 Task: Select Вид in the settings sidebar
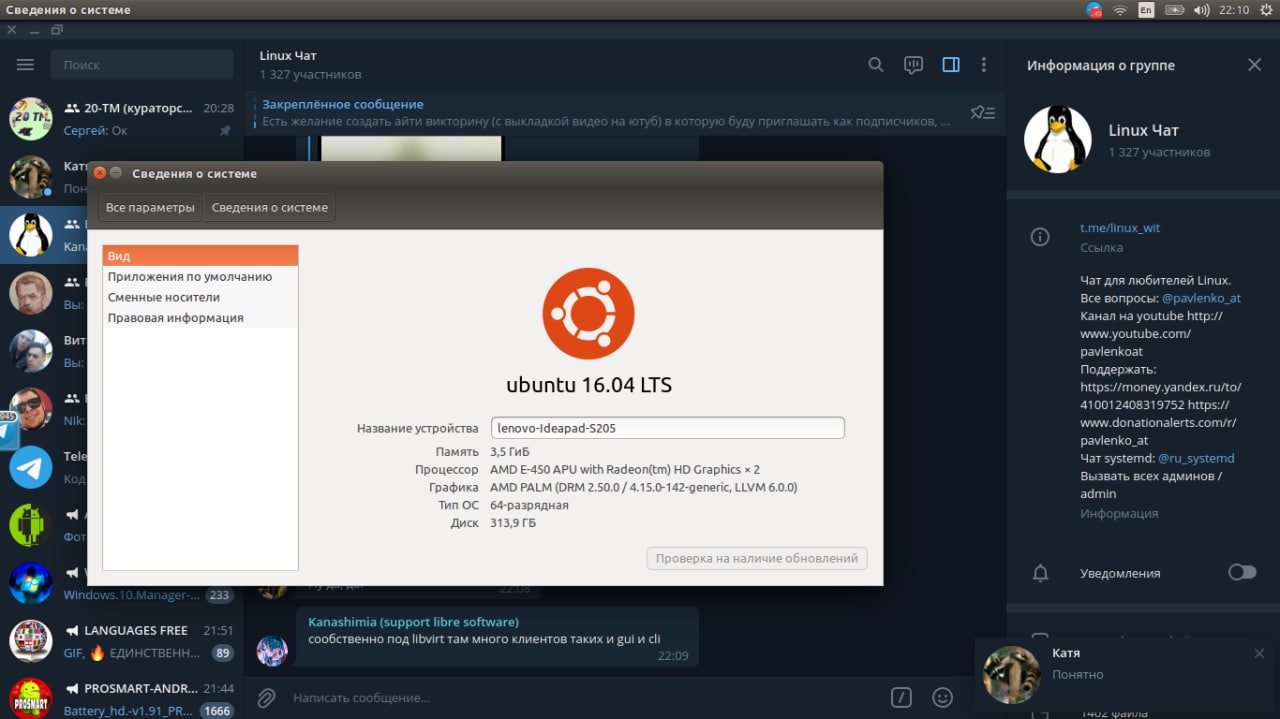[200, 256]
